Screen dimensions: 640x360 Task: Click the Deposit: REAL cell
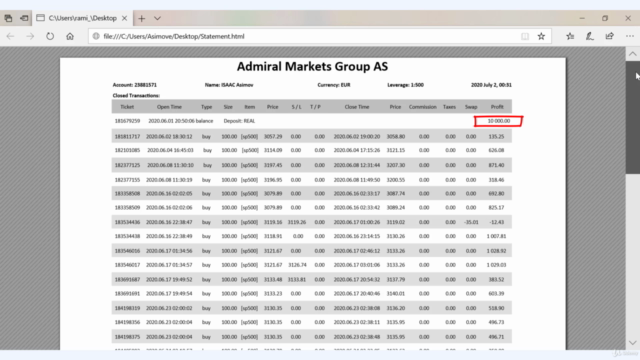tap(239, 121)
